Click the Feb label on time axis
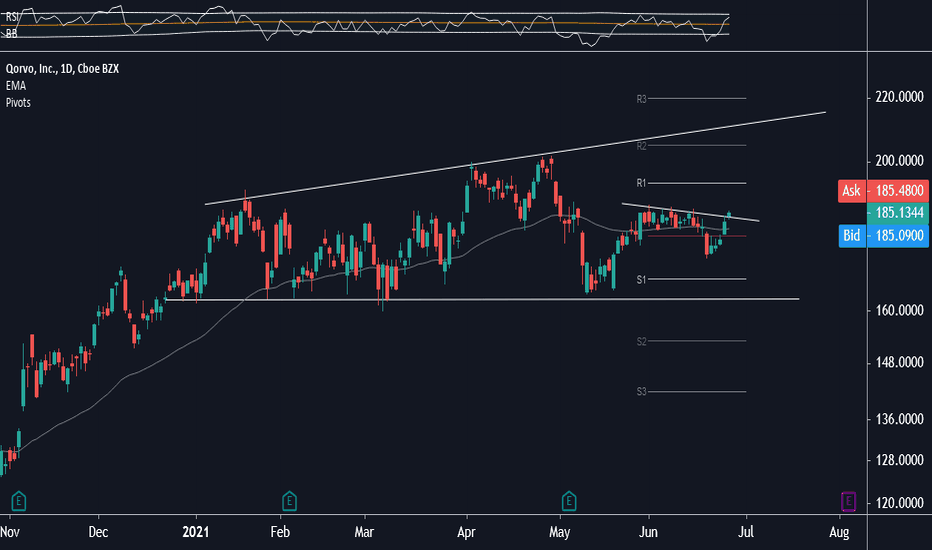The image size is (932, 550). click(280, 532)
